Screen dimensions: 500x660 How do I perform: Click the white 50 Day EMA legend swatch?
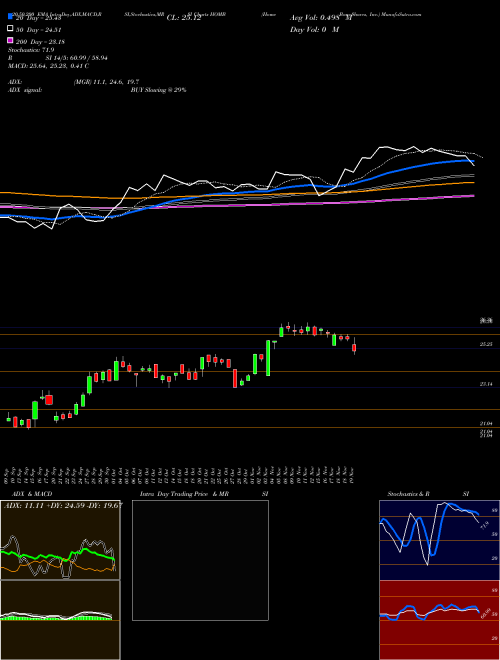[x=10, y=29]
